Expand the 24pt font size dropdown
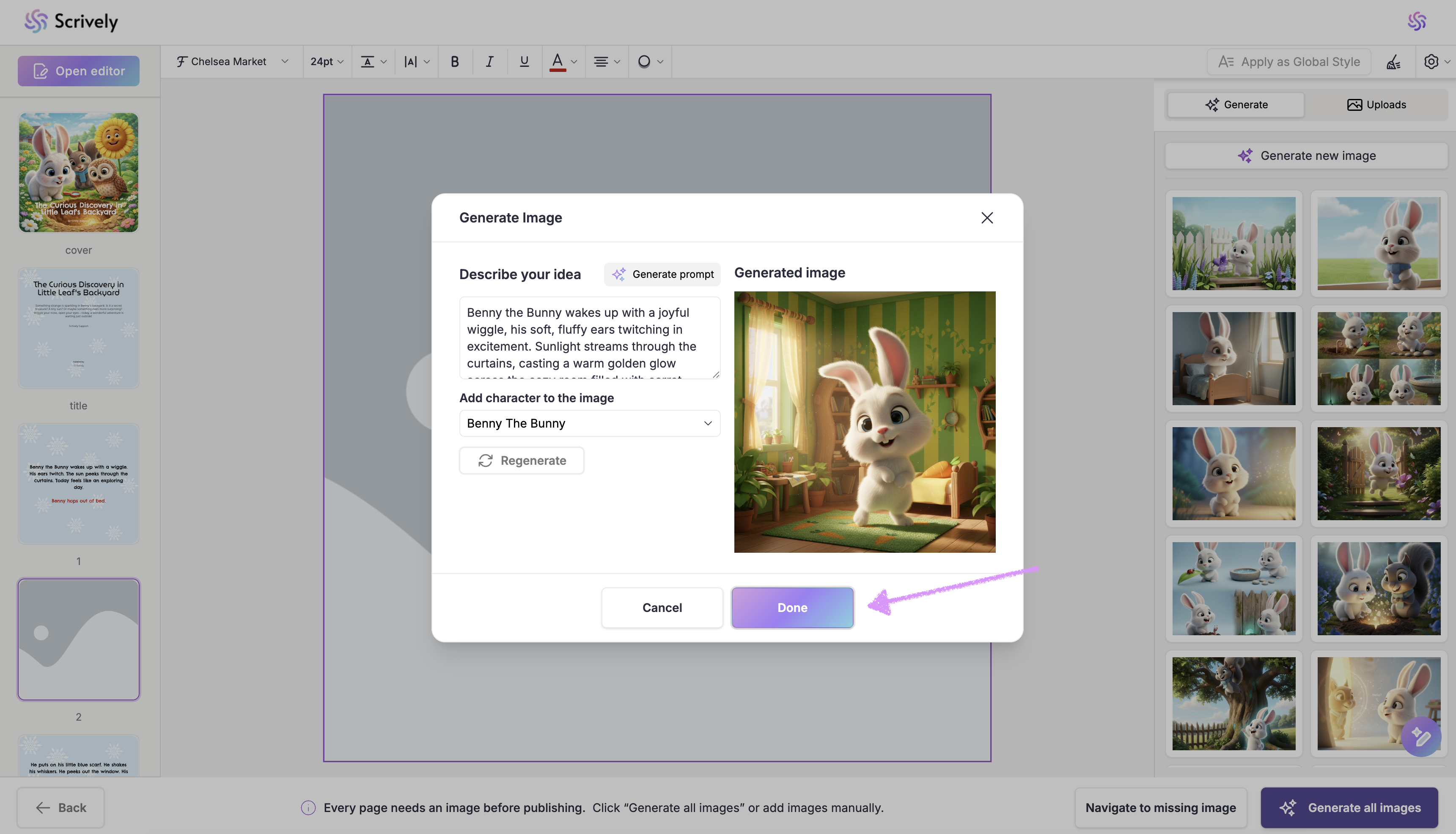Image resolution: width=1456 pixels, height=834 pixels. click(x=327, y=62)
